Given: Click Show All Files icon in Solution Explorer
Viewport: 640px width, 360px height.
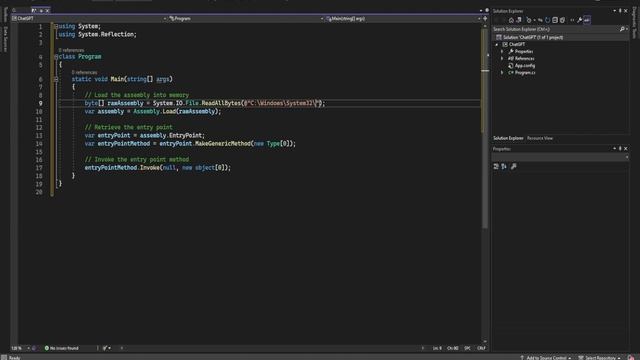Looking at the screenshot, I should coord(562,20).
